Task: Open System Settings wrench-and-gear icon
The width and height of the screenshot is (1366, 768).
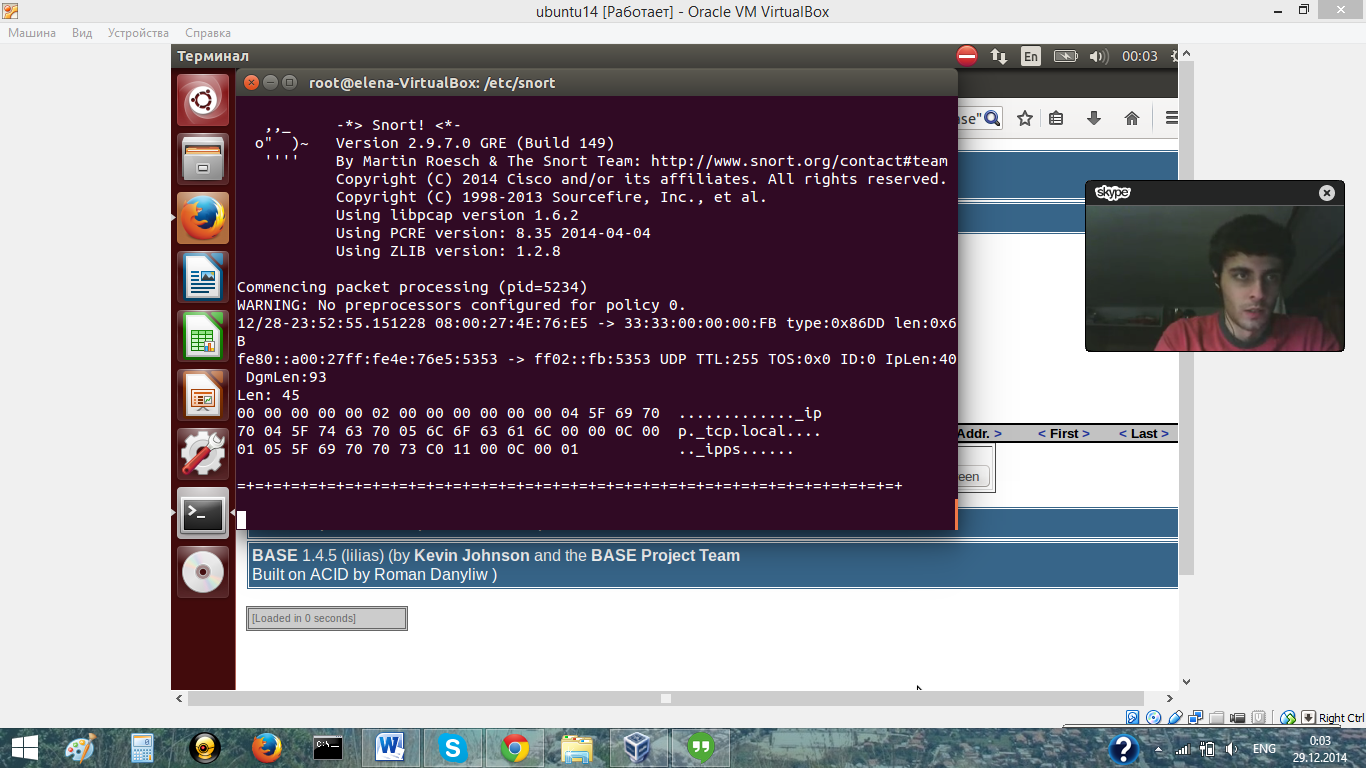Action: click(x=203, y=453)
